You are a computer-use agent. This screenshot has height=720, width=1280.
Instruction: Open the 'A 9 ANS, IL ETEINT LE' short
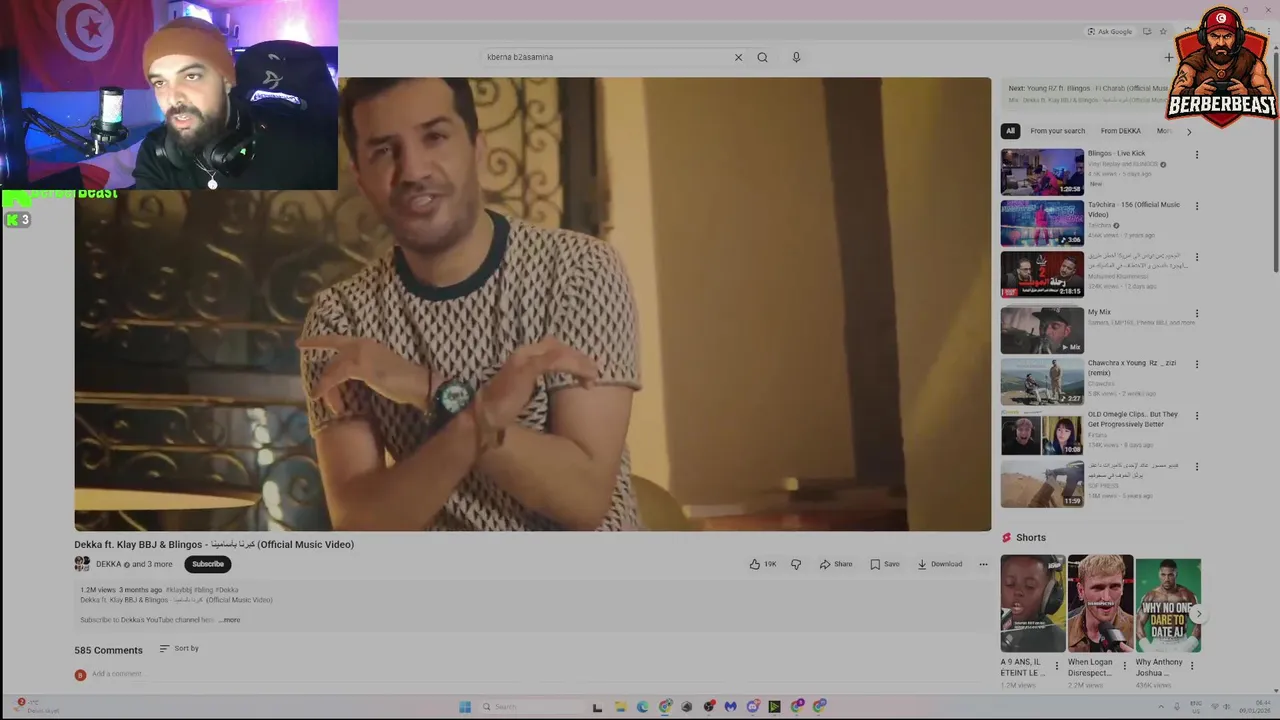1033,604
